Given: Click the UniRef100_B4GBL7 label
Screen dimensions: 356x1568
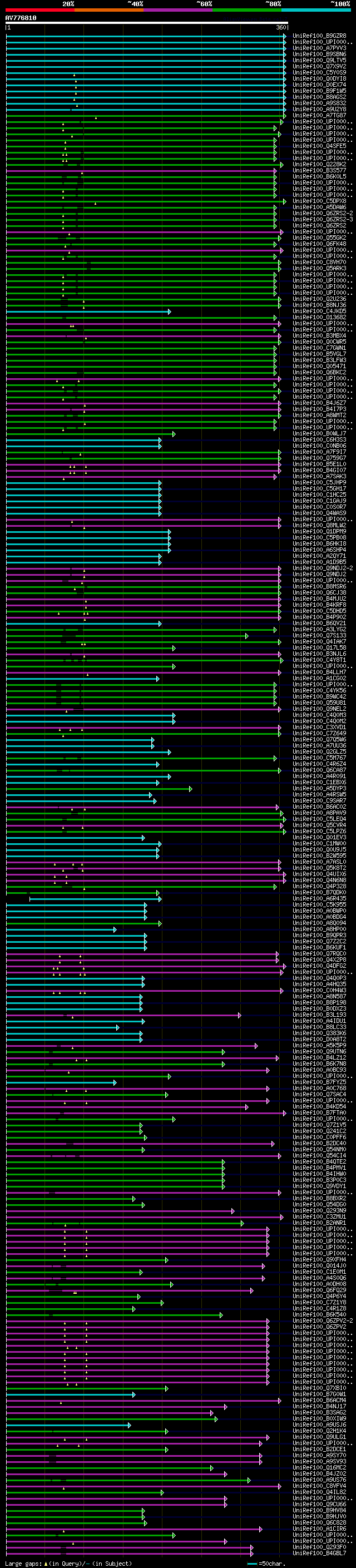Looking at the screenshot, I should coord(319,1554).
